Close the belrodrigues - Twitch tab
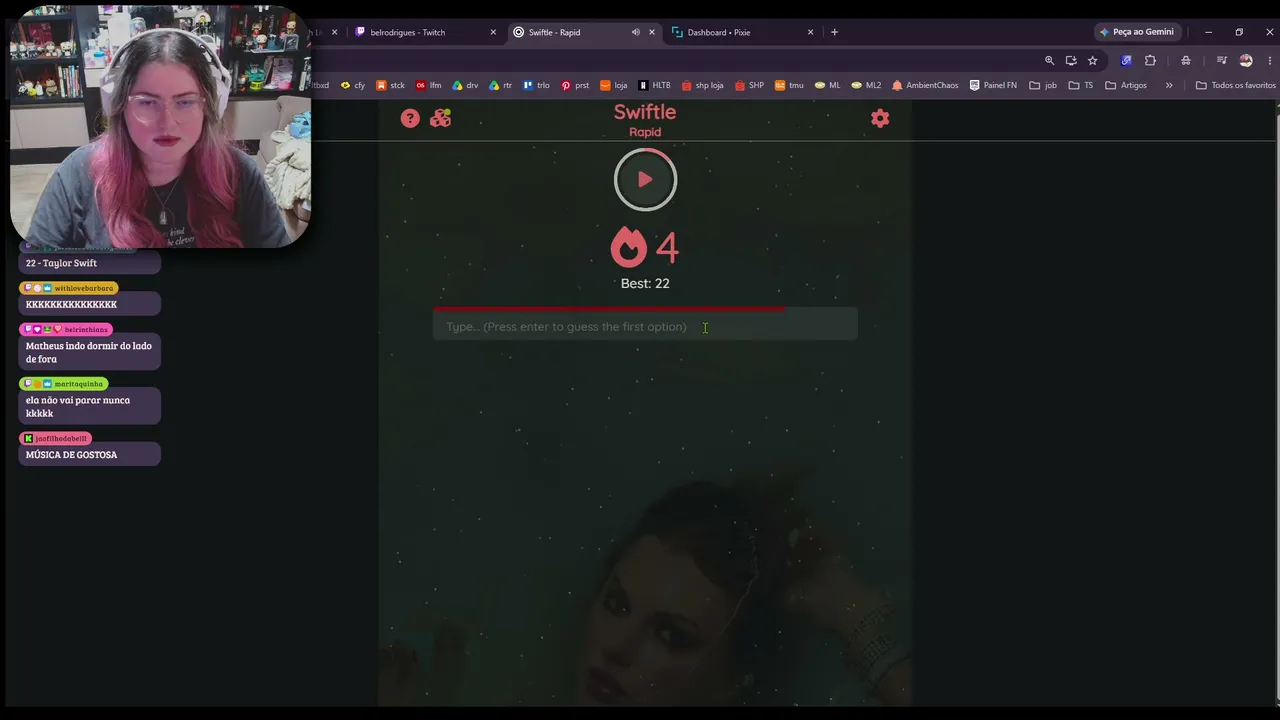The image size is (1280, 720). [493, 32]
